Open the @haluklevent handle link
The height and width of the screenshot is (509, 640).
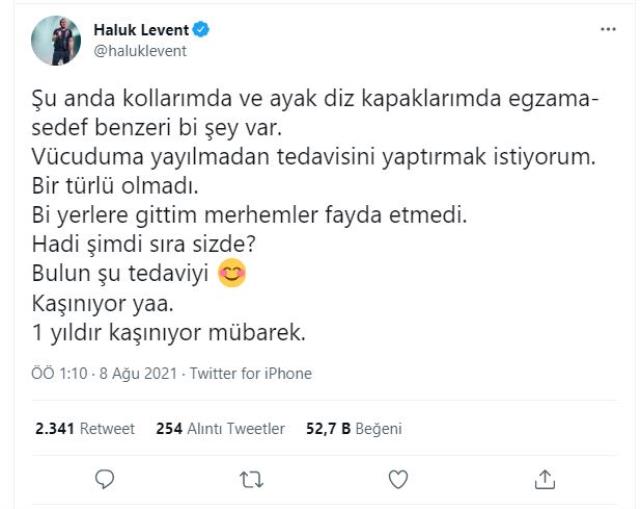[x=139, y=51]
